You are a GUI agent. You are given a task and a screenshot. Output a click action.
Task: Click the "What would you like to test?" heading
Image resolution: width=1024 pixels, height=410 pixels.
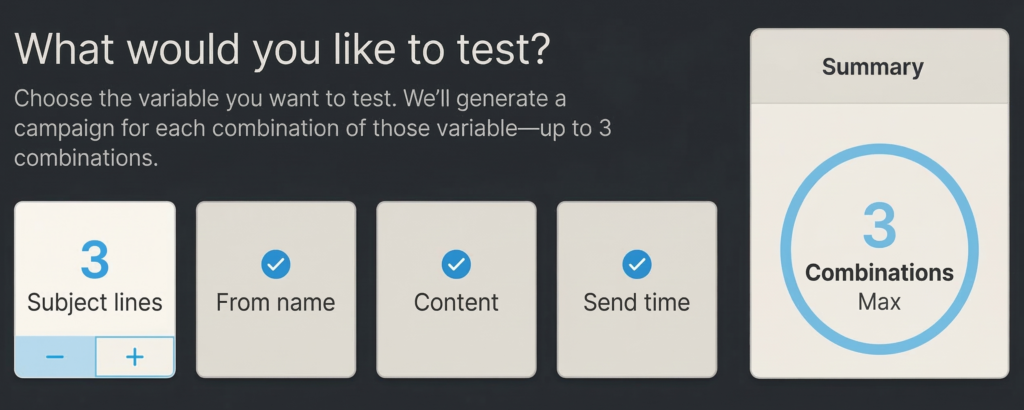pyautogui.click(x=282, y=50)
